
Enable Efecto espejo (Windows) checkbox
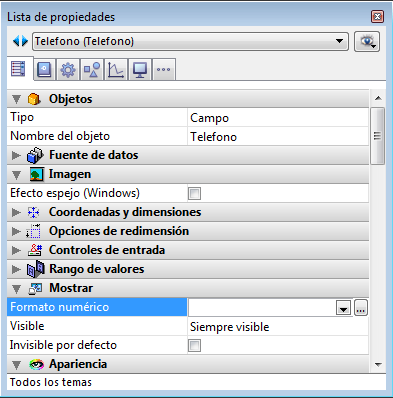coord(194,193)
